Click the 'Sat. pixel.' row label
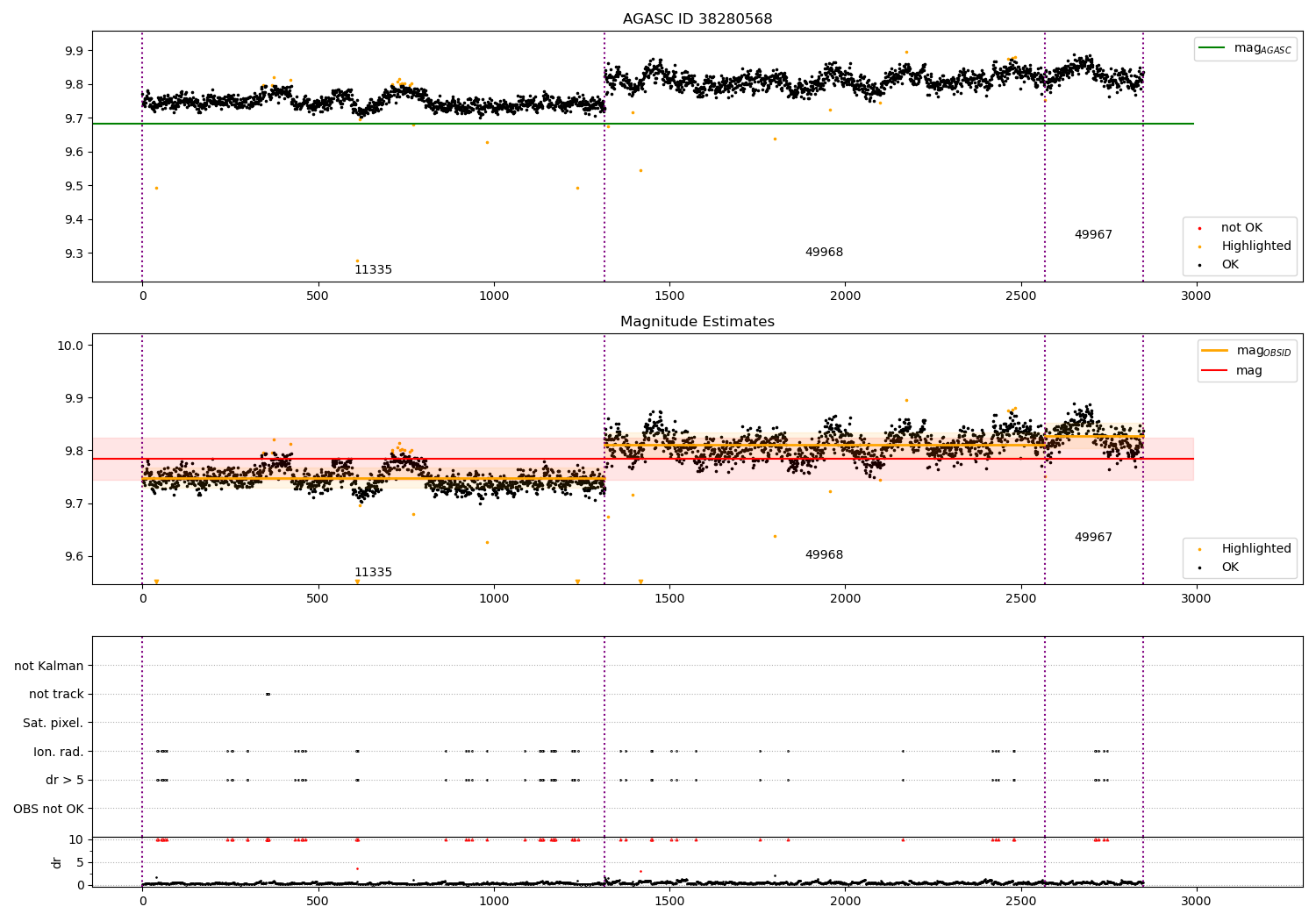Image resolution: width=1316 pixels, height=921 pixels. (54, 723)
